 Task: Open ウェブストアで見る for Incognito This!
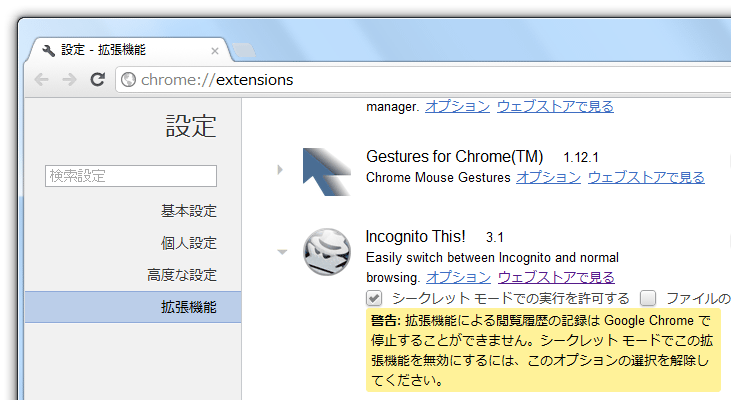pyautogui.click(x=556, y=277)
